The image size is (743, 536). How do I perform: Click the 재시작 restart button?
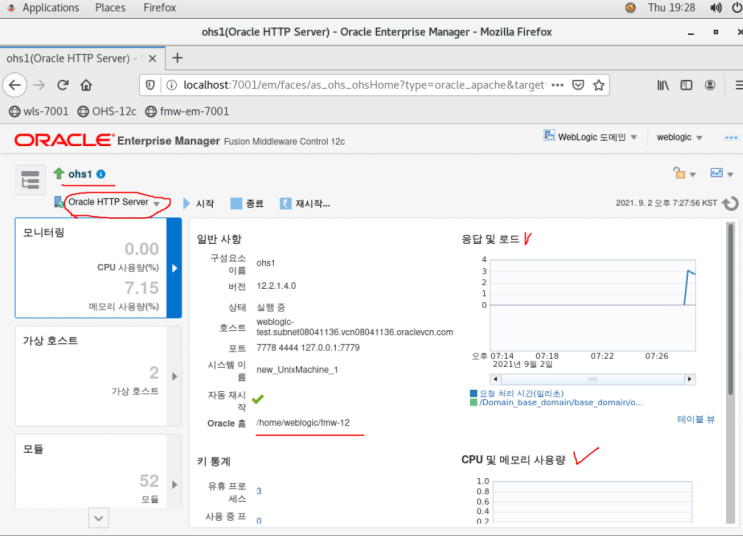click(305, 203)
